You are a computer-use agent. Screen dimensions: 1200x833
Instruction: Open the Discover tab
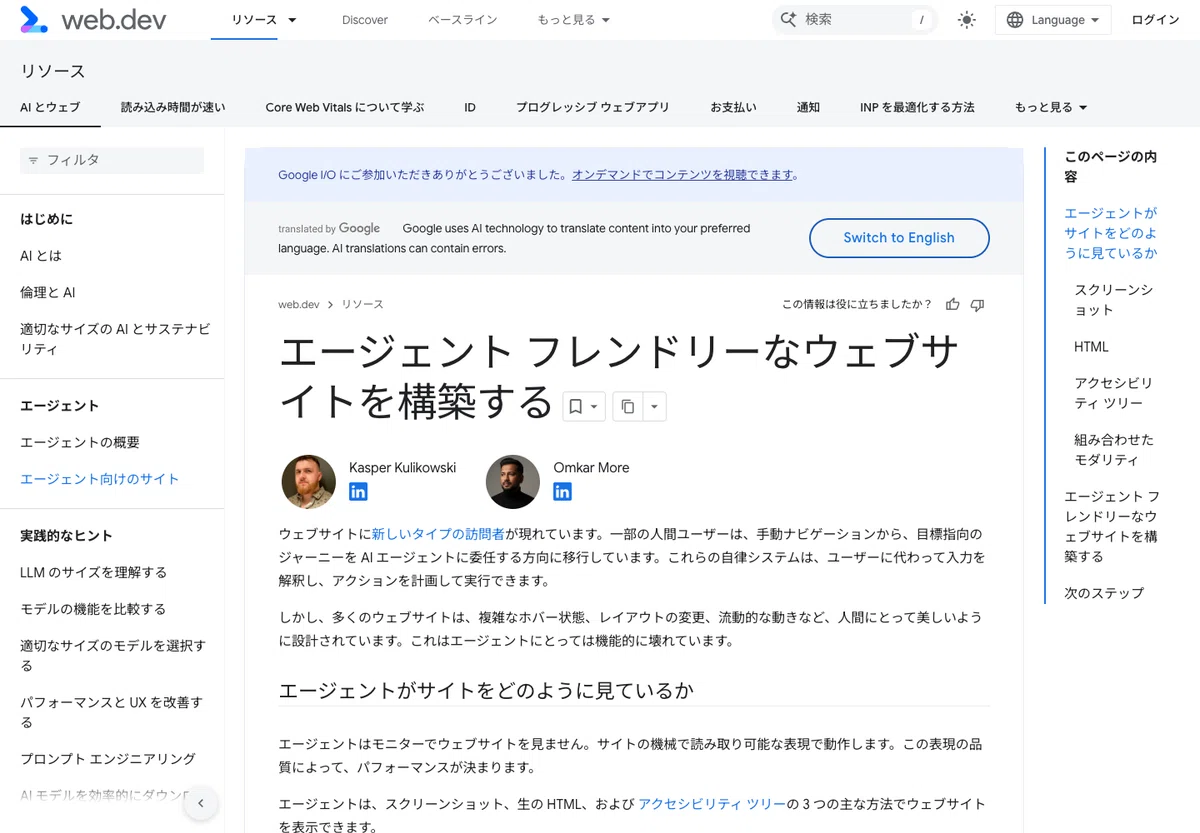point(365,20)
